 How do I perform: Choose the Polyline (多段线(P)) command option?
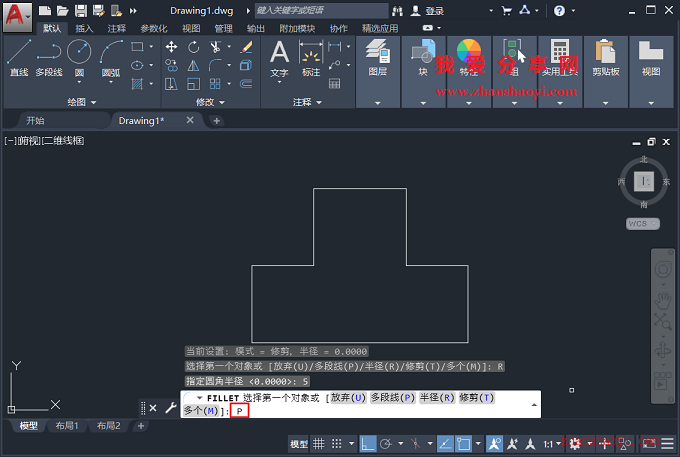point(392,398)
